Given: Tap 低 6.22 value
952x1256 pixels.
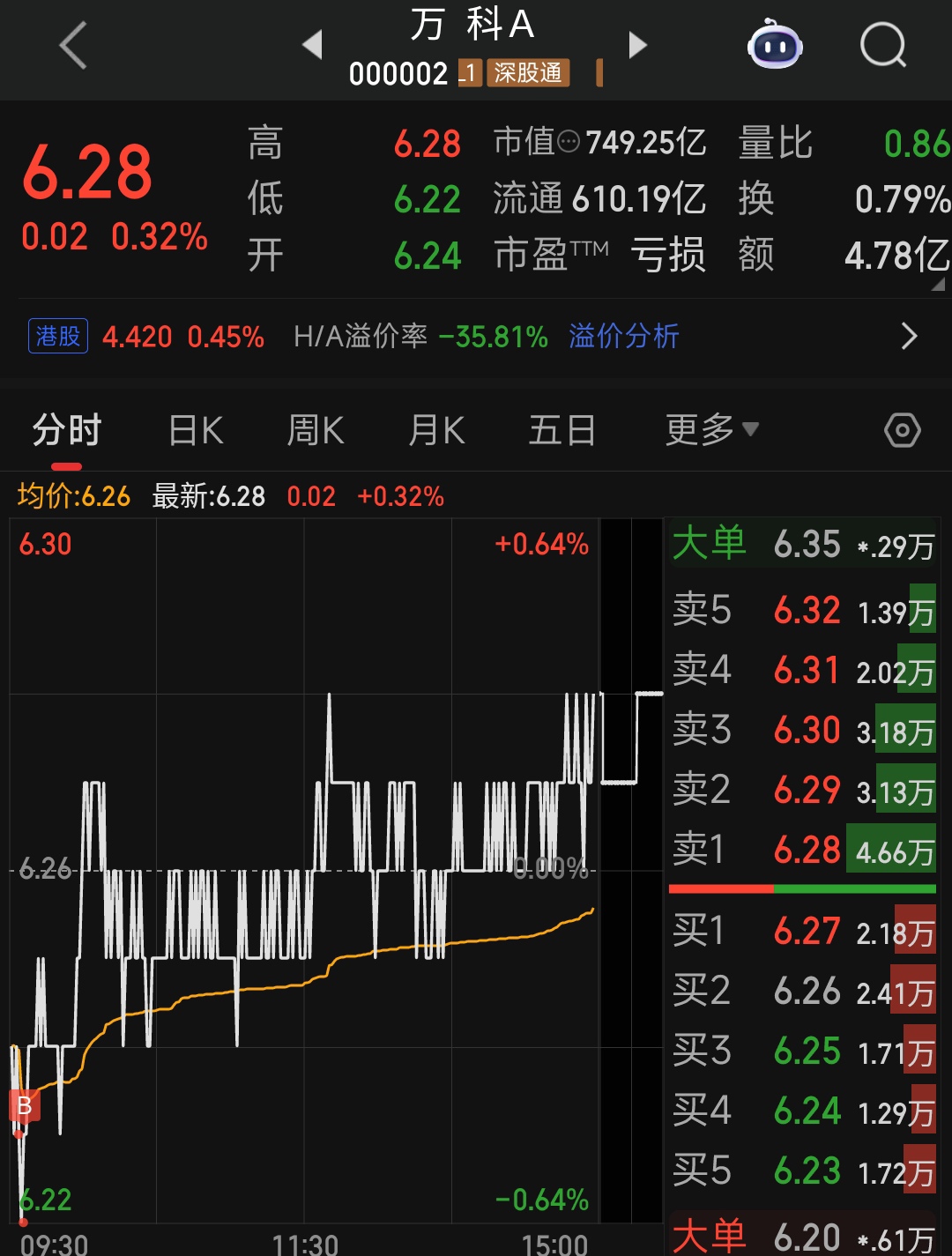Looking at the screenshot, I should (428, 200).
